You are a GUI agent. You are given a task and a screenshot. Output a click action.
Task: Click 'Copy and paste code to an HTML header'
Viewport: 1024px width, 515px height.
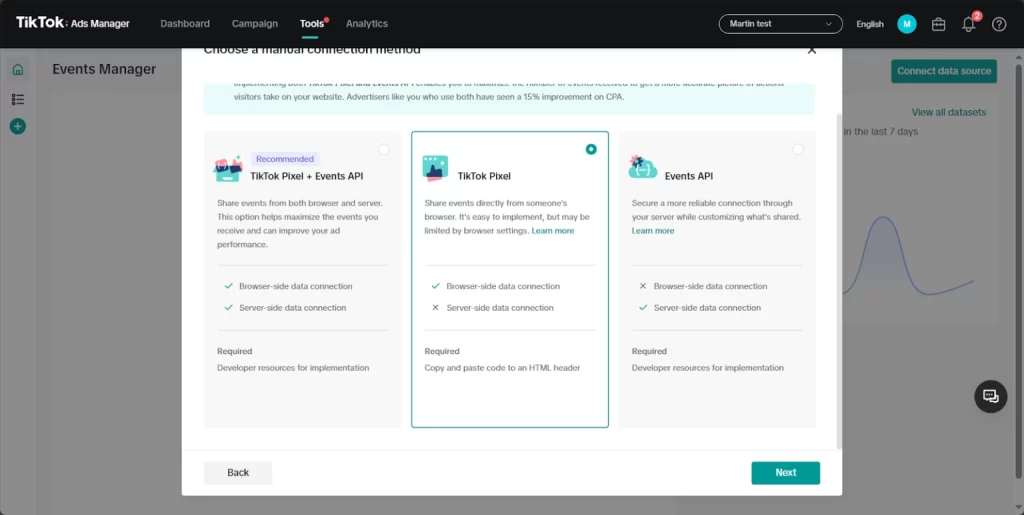point(502,368)
